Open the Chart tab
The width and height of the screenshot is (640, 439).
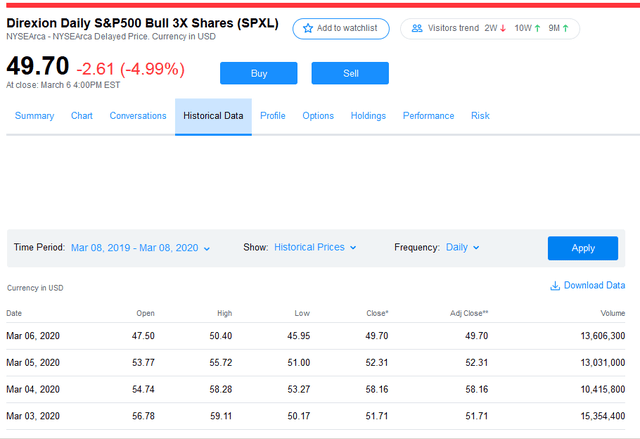click(x=82, y=116)
